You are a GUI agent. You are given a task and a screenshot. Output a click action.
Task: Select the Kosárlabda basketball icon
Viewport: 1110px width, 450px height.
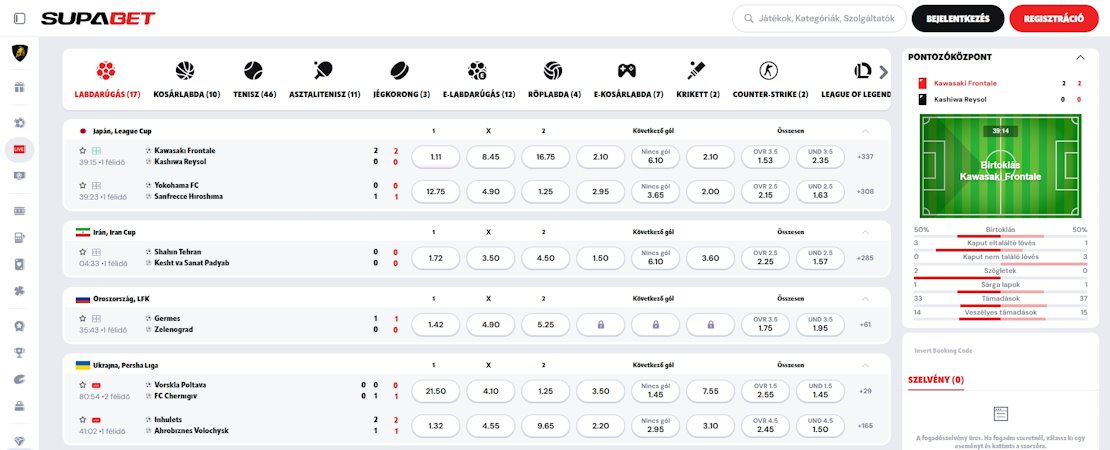coord(185,70)
